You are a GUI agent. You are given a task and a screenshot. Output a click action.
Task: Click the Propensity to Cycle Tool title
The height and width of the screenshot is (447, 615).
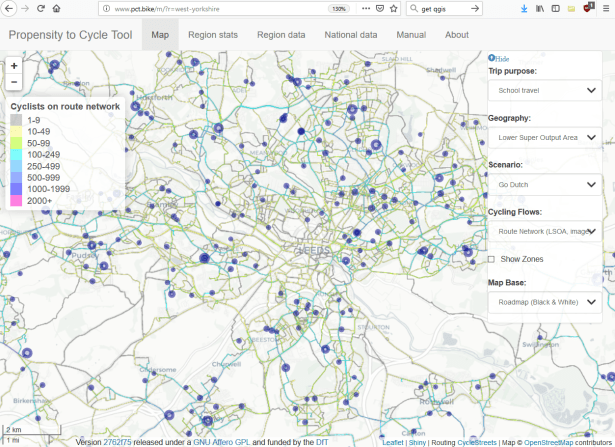71,35
